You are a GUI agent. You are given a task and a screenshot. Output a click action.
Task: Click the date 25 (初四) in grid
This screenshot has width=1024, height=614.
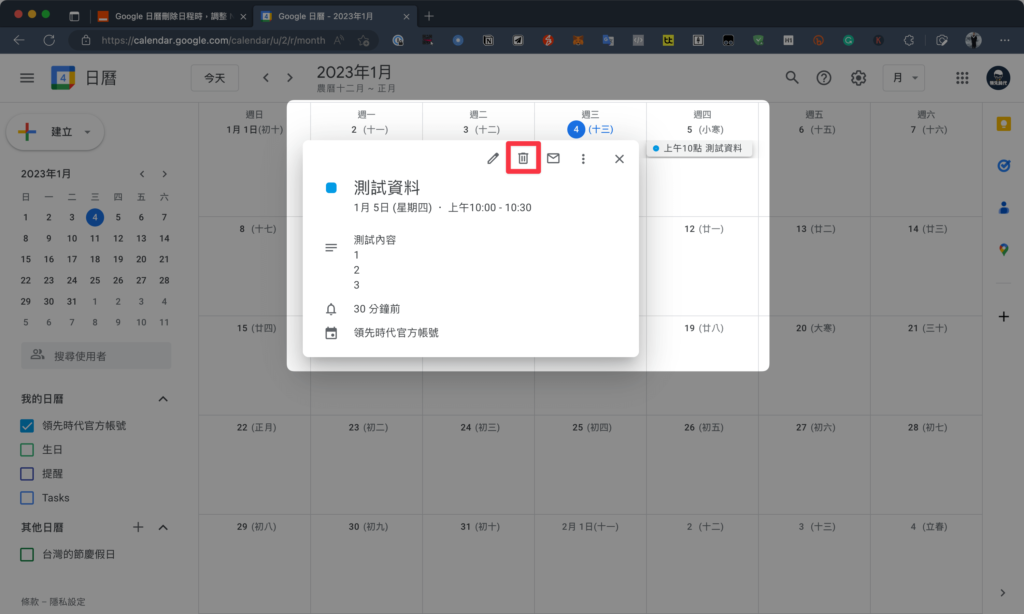coord(592,427)
